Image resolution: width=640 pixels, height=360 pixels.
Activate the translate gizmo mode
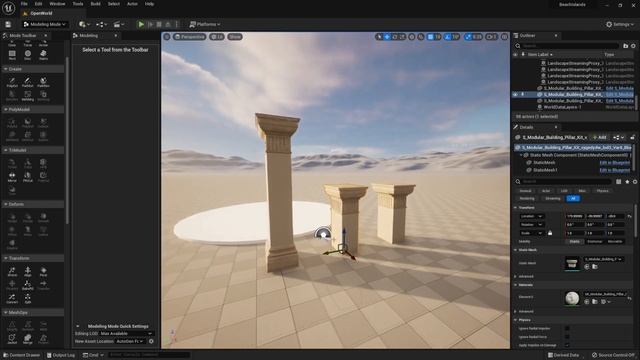tap(387, 37)
